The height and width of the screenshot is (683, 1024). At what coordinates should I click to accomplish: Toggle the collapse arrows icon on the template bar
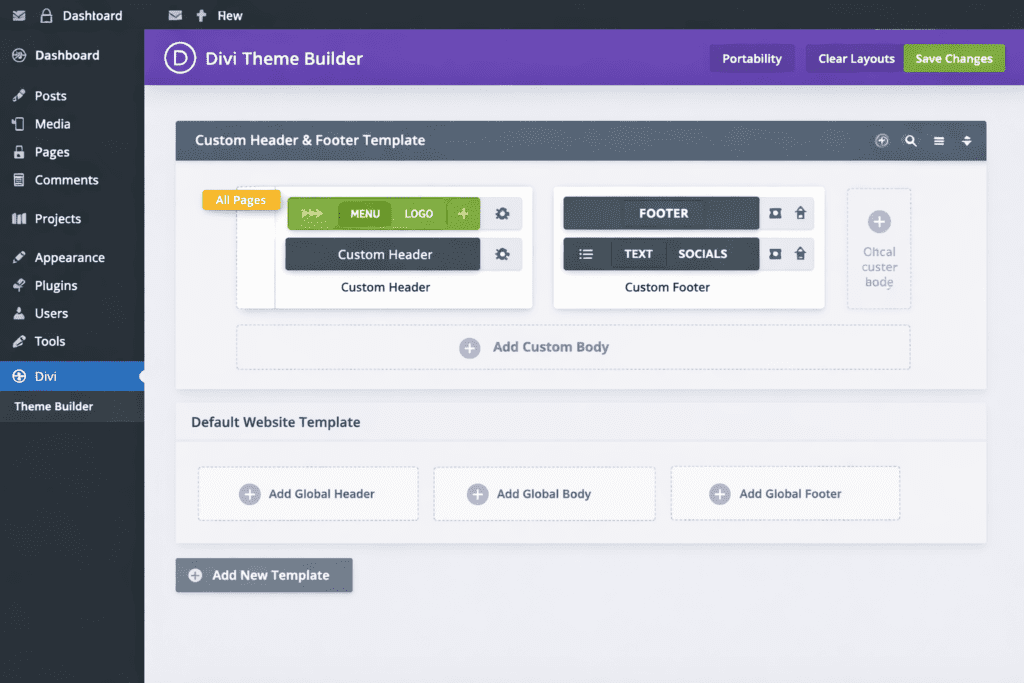point(966,141)
